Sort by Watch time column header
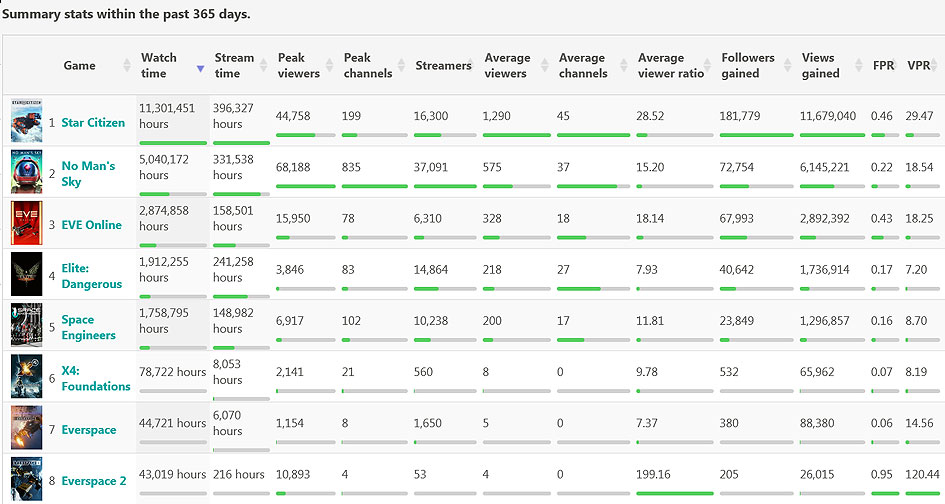The image size is (945, 504). click(x=159, y=65)
